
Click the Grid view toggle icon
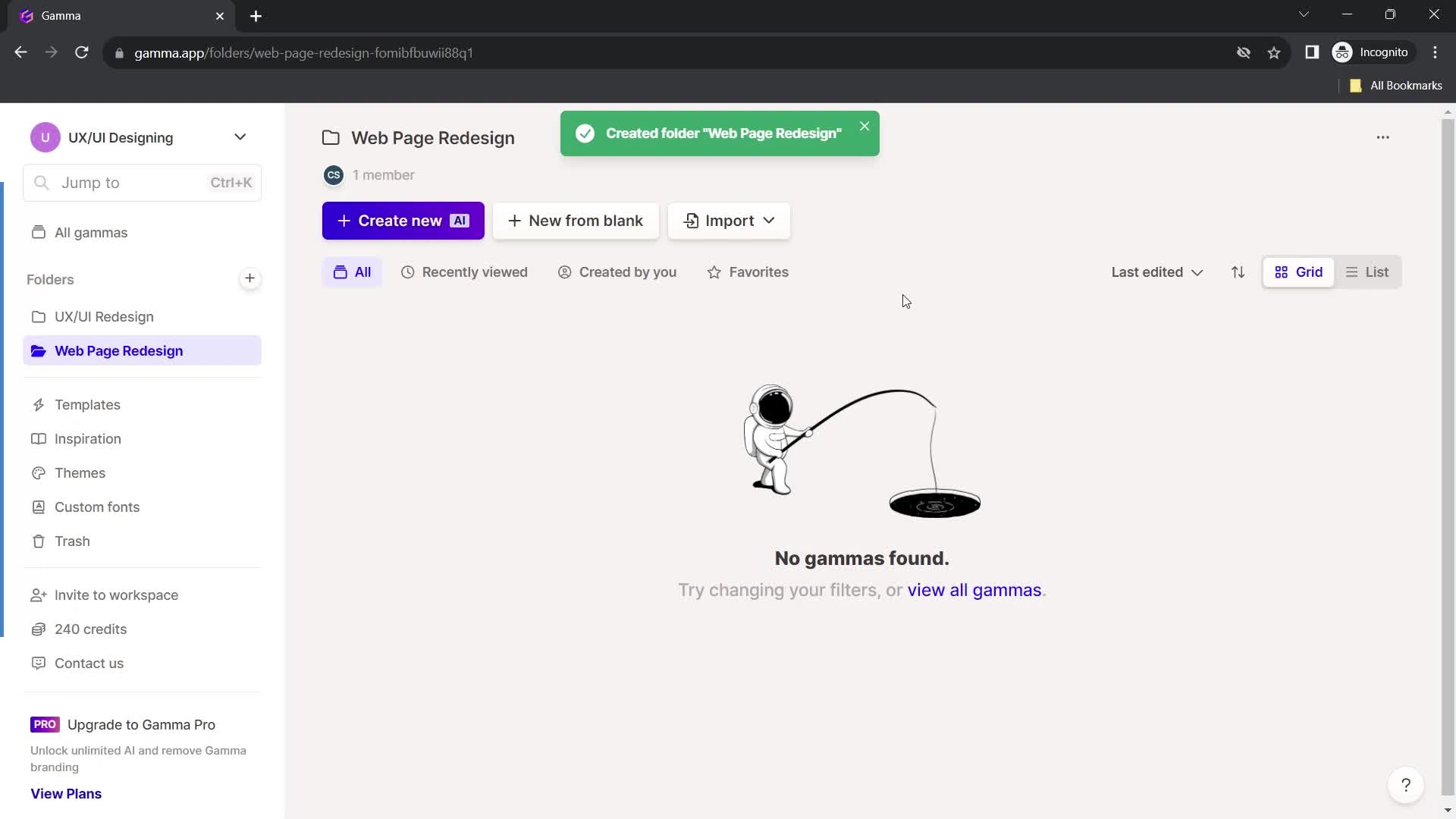[x=1283, y=272]
